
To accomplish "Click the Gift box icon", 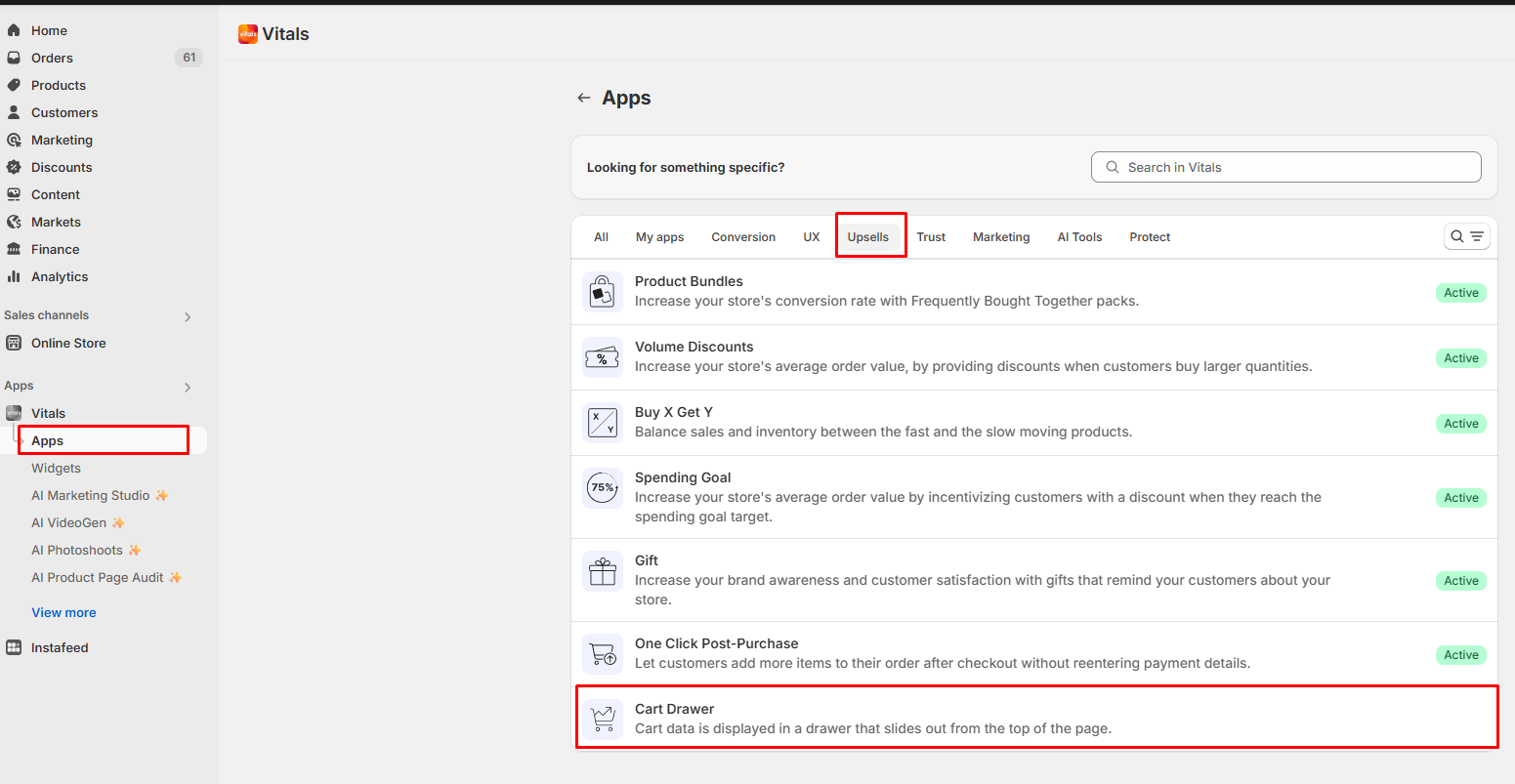I will tap(603, 570).
